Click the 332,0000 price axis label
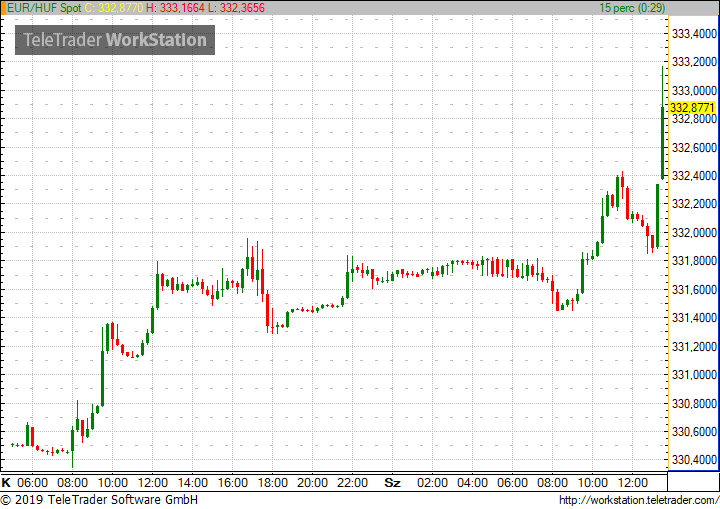720x509 pixels. coord(694,232)
